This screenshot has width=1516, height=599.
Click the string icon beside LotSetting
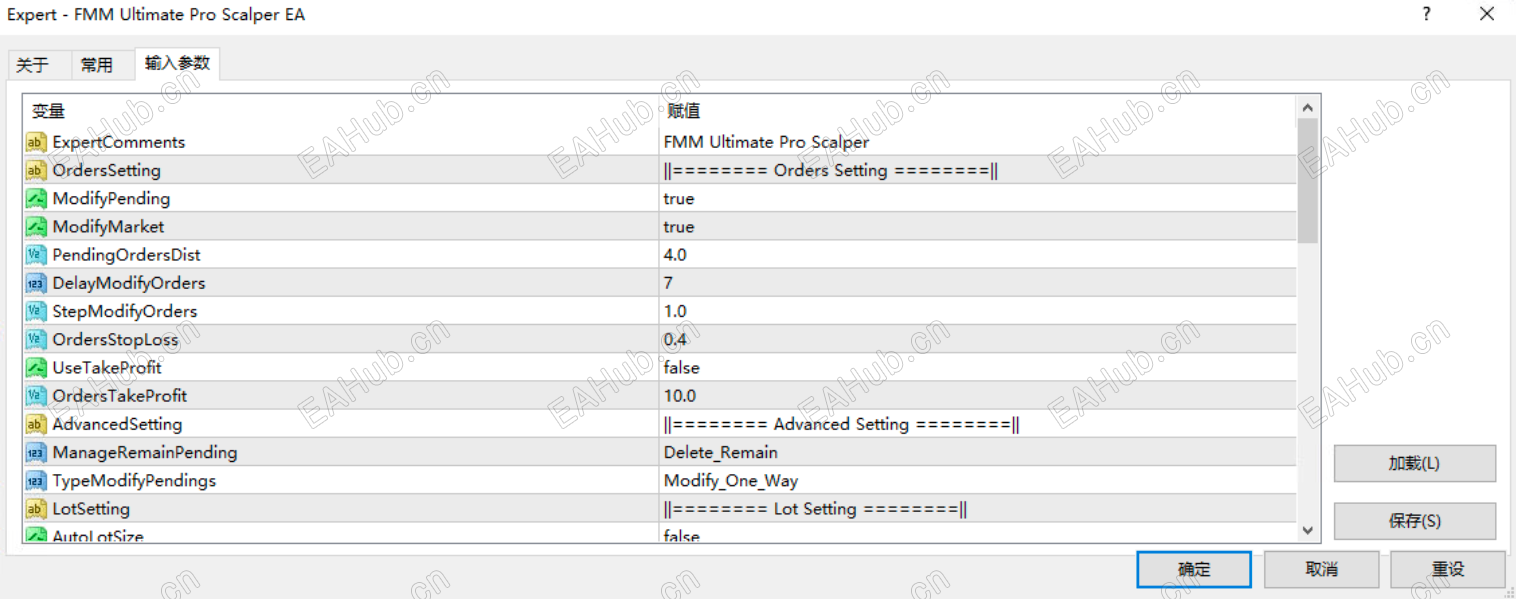pyautogui.click(x=37, y=509)
